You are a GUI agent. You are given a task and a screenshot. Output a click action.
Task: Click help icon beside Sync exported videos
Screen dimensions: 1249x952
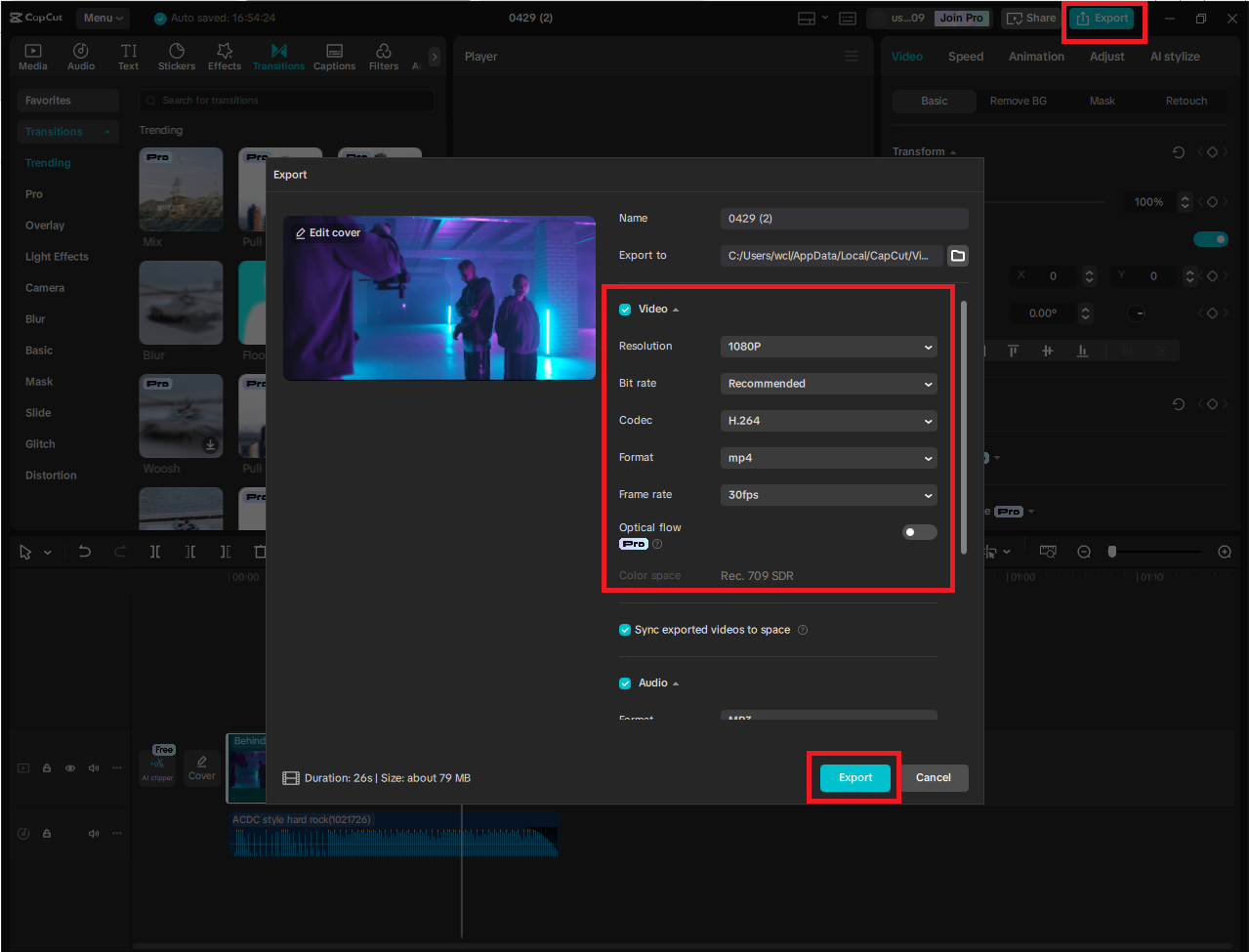[803, 630]
